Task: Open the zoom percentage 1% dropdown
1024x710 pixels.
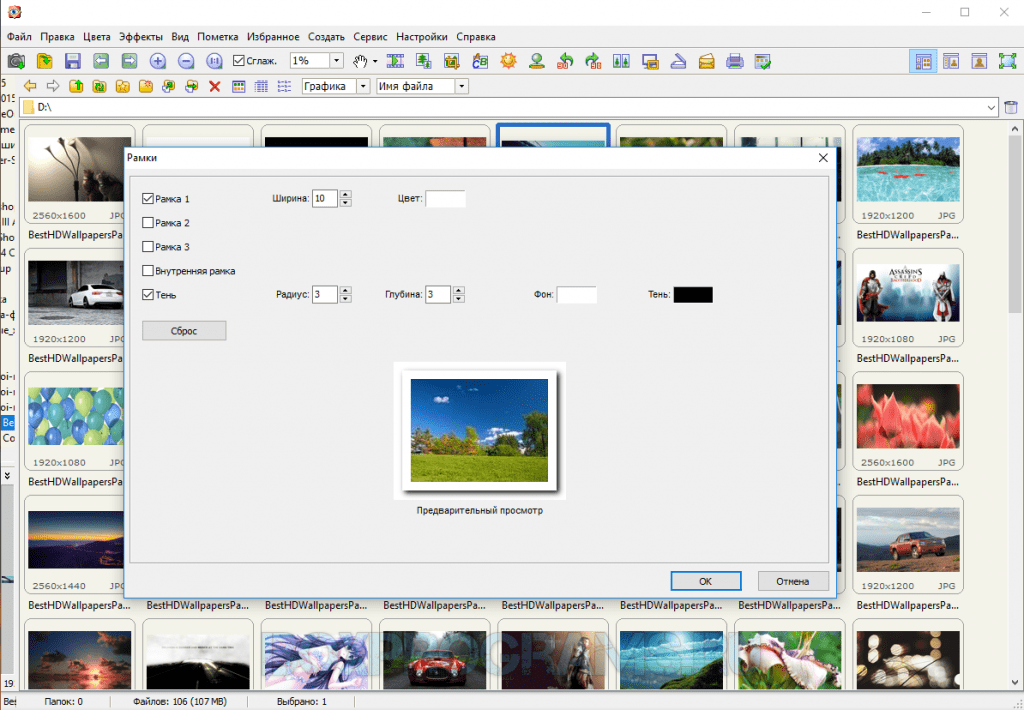Action: (x=336, y=61)
